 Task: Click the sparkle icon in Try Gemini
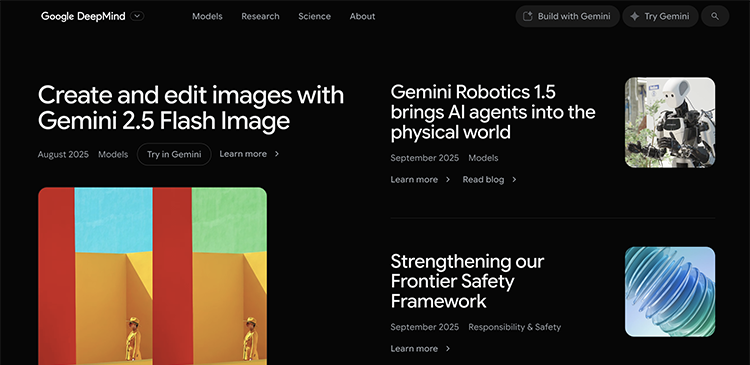point(634,16)
